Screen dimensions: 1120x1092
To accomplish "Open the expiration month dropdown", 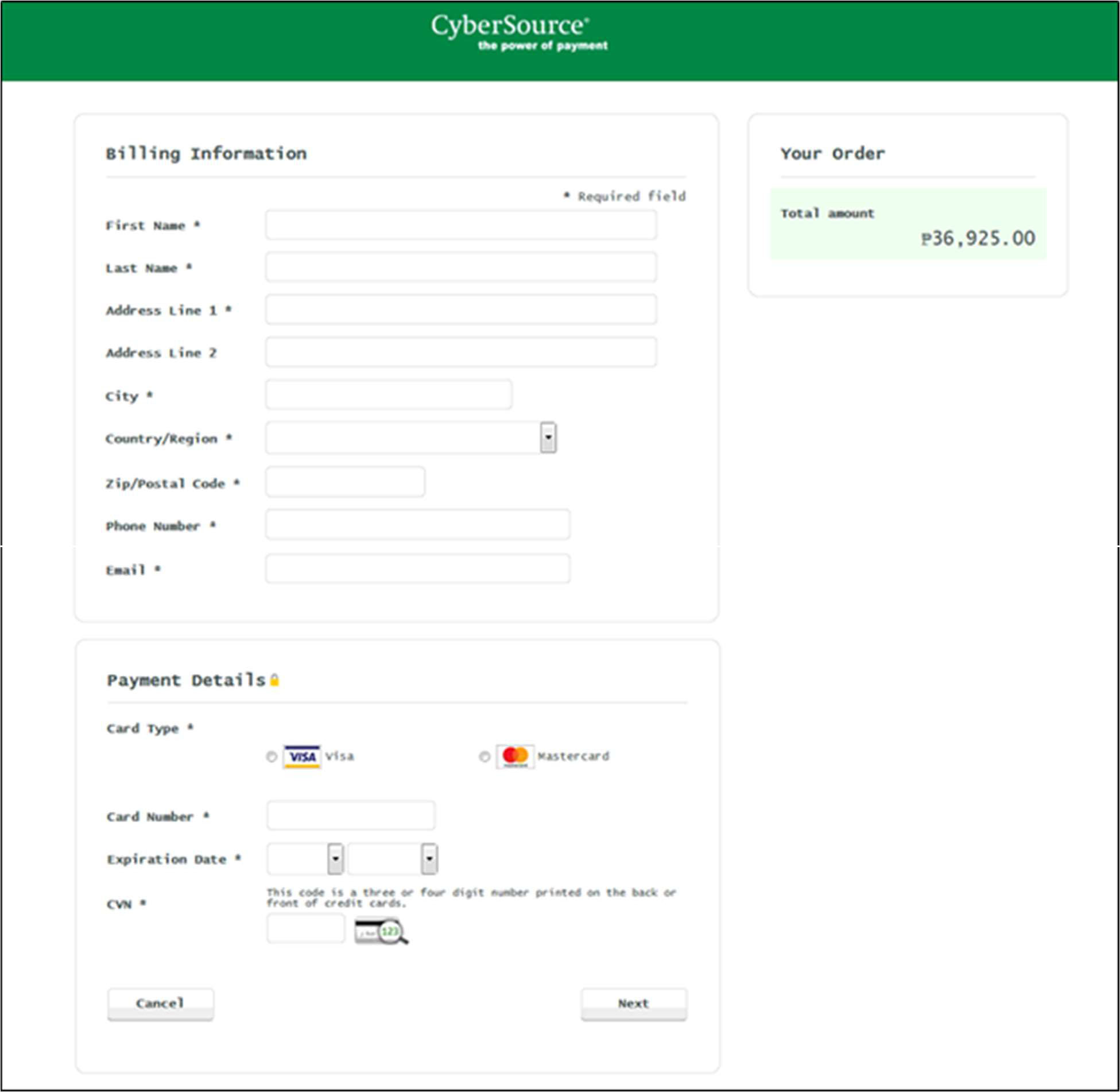I will click(304, 859).
